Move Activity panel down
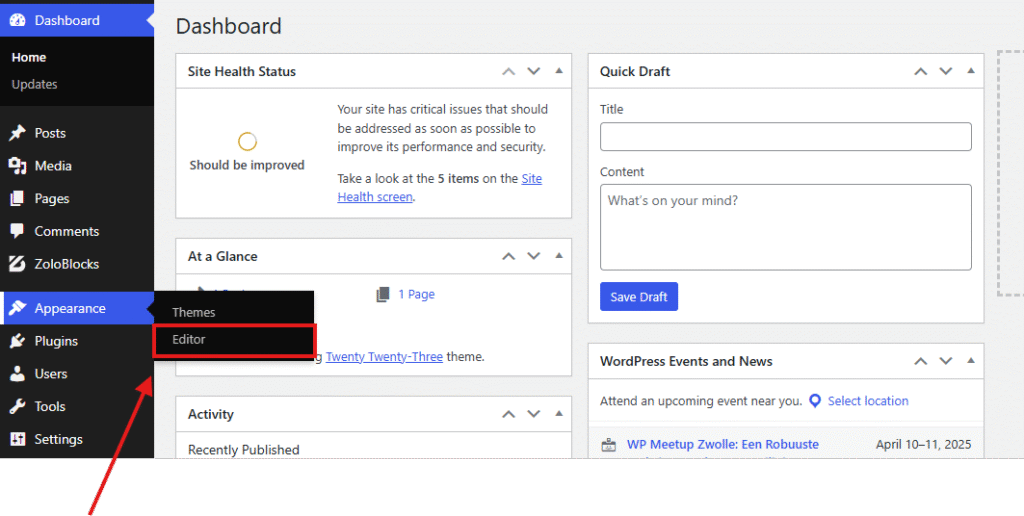This screenshot has width=1024, height=516. [x=534, y=414]
